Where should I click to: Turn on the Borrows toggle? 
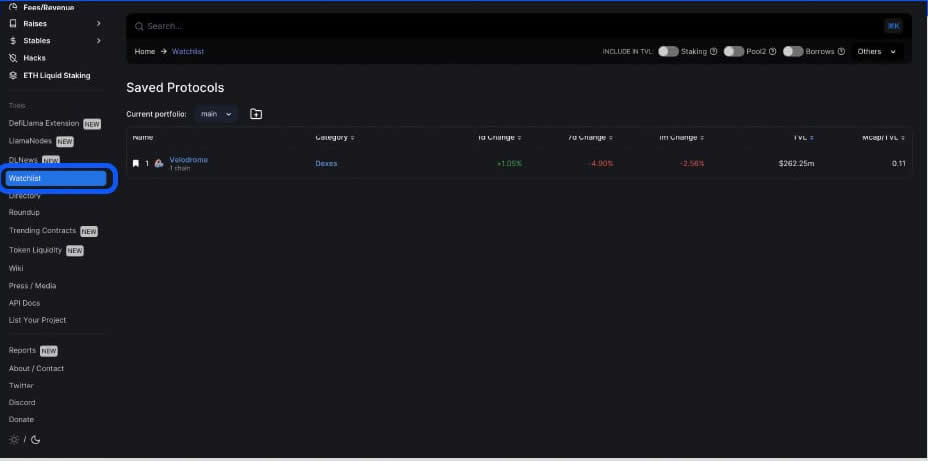click(x=793, y=51)
